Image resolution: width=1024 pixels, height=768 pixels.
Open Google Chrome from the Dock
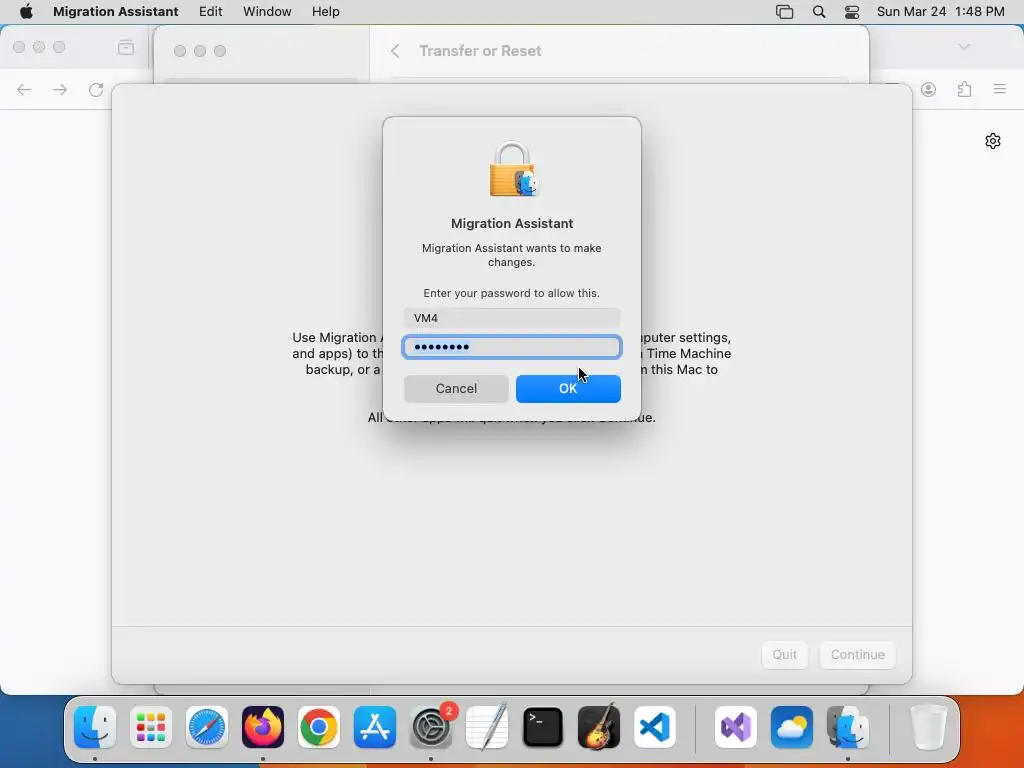[x=319, y=727]
